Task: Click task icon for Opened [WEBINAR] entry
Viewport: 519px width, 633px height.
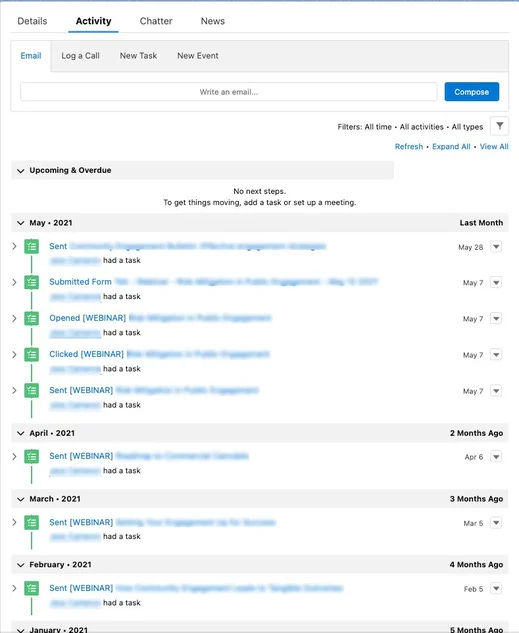Action: [x=31, y=319]
